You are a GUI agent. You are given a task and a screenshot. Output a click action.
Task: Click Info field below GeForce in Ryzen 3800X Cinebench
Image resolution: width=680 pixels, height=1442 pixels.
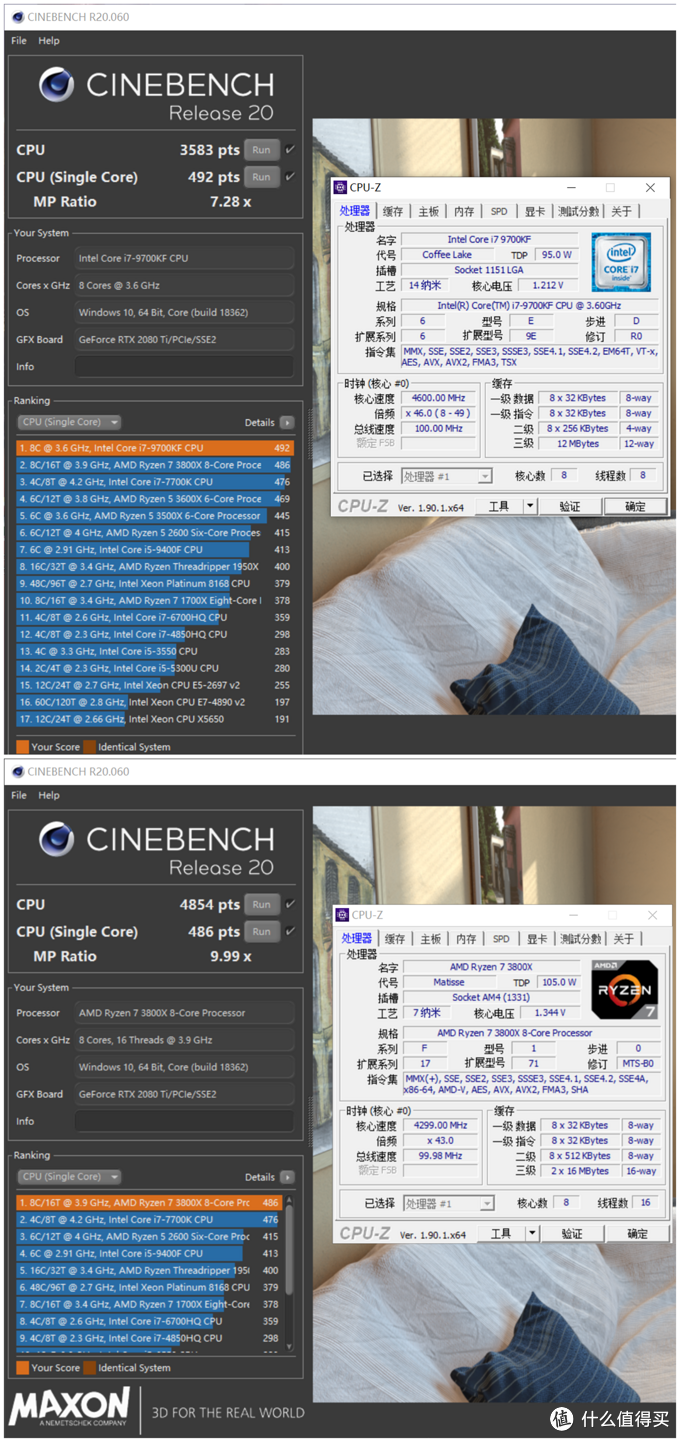(x=184, y=1121)
